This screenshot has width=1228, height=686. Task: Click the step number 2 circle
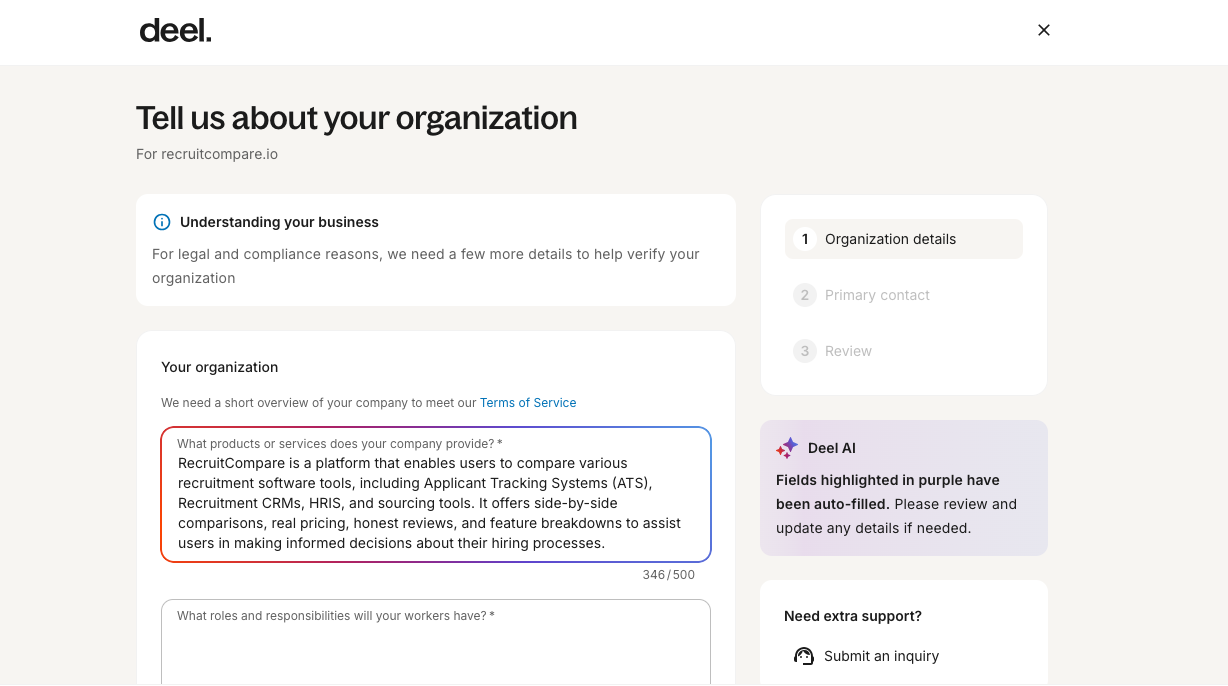[x=805, y=295]
